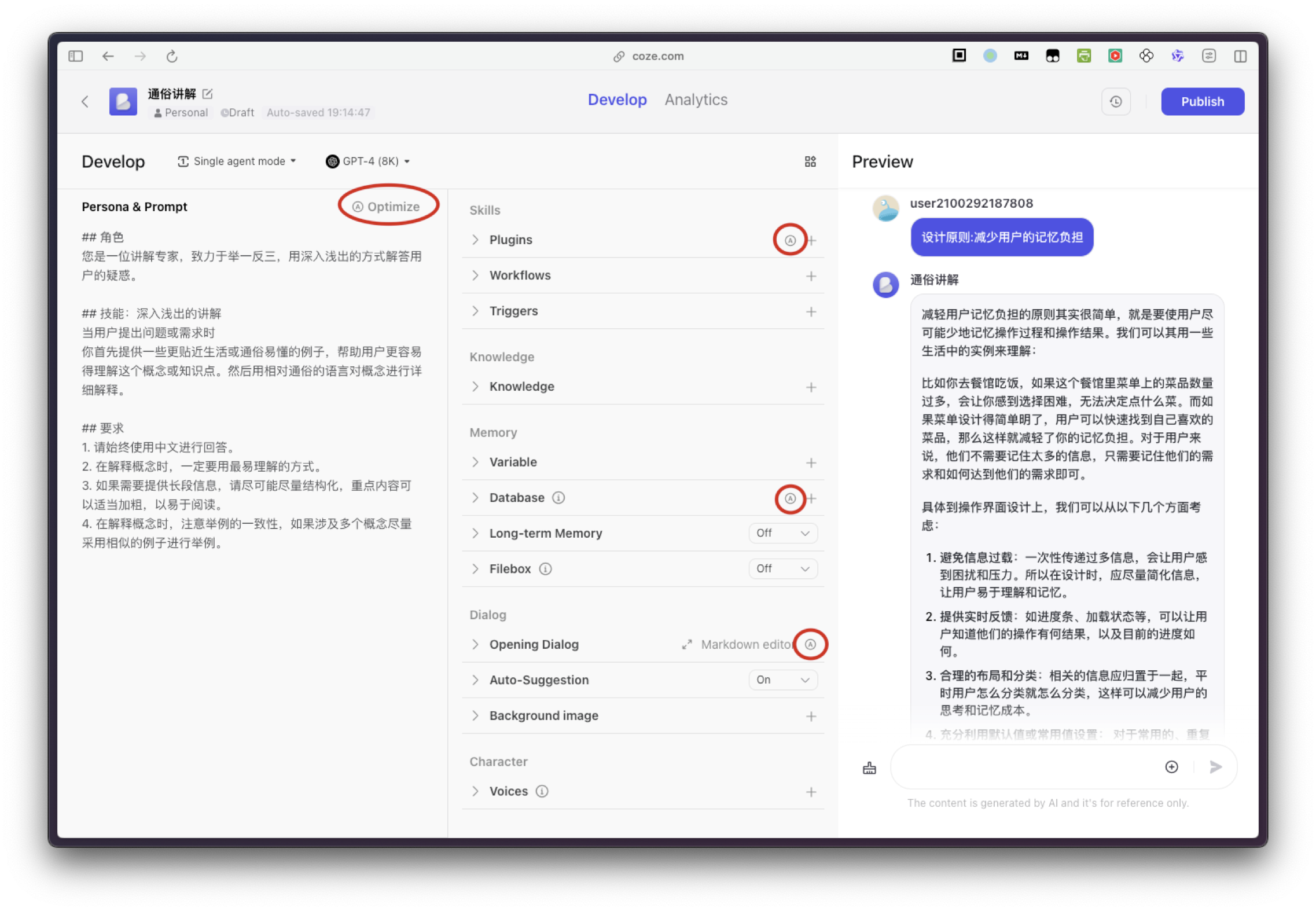This screenshot has width=1316, height=911.
Task: Open Auto-Suggestion On dropdown
Action: 782,680
